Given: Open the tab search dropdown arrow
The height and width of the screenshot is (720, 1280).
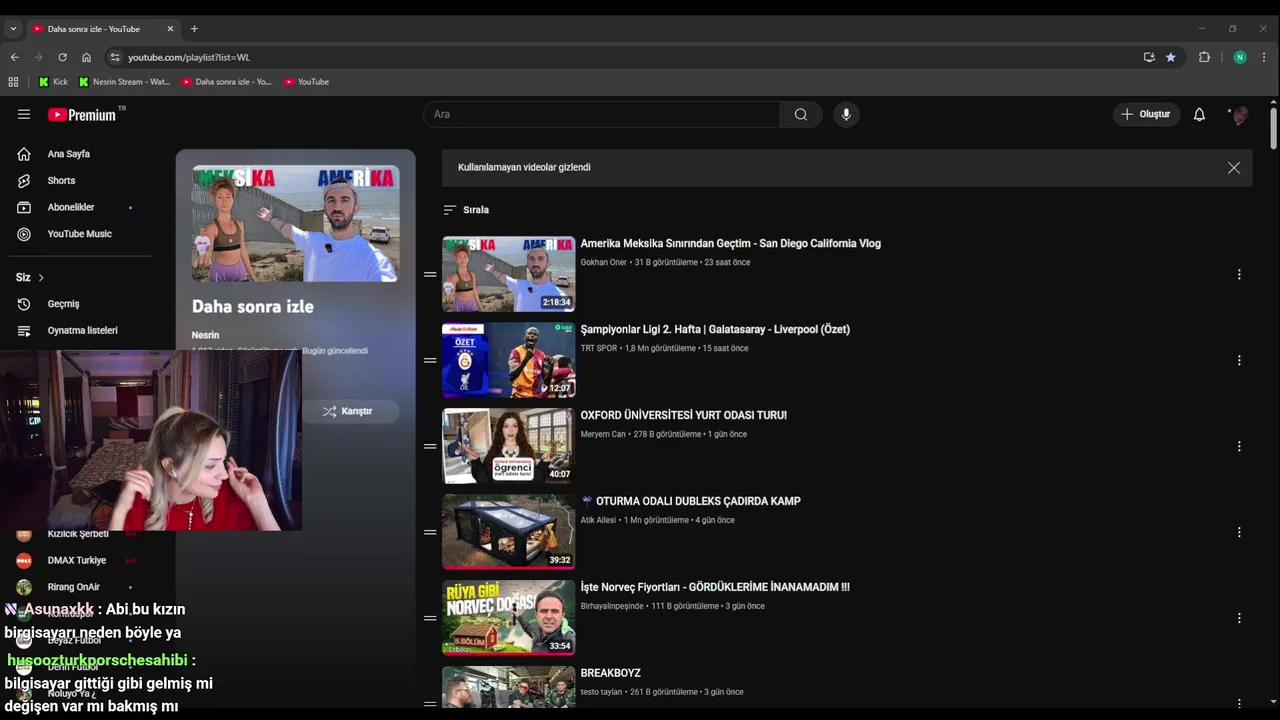Looking at the screenshot, I should coord(13,29).
